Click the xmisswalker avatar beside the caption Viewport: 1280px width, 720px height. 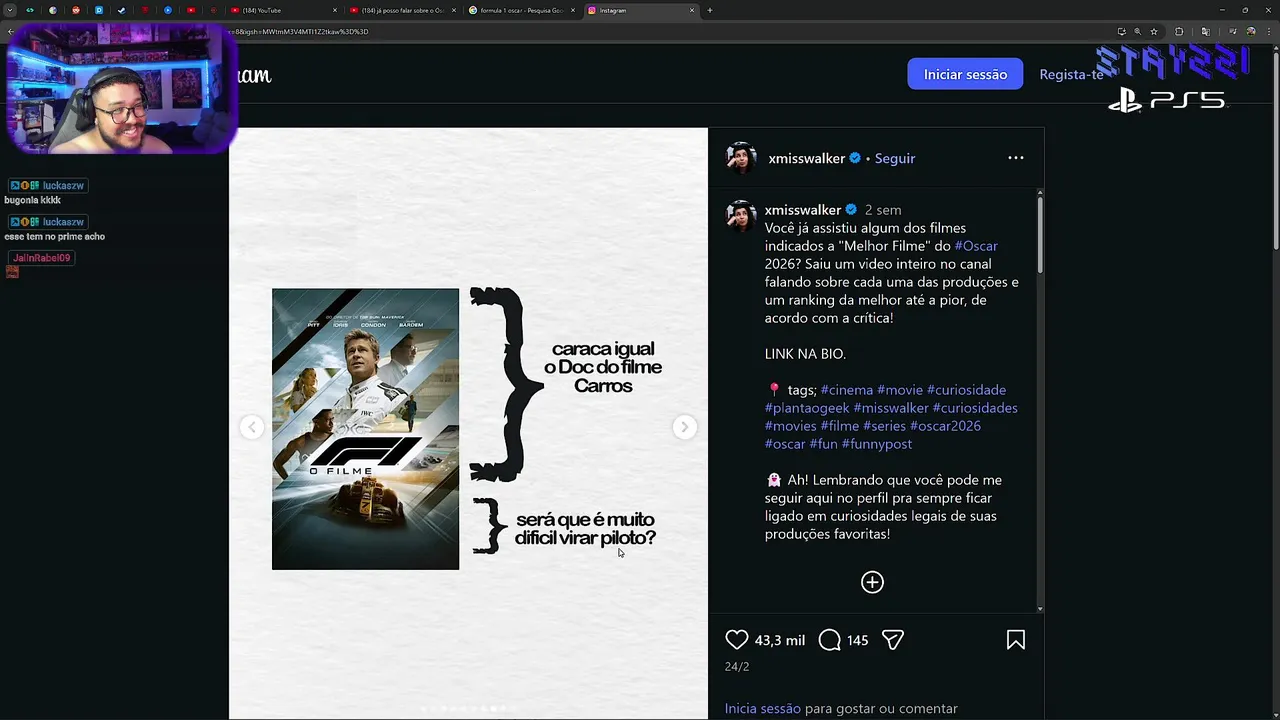741,216
